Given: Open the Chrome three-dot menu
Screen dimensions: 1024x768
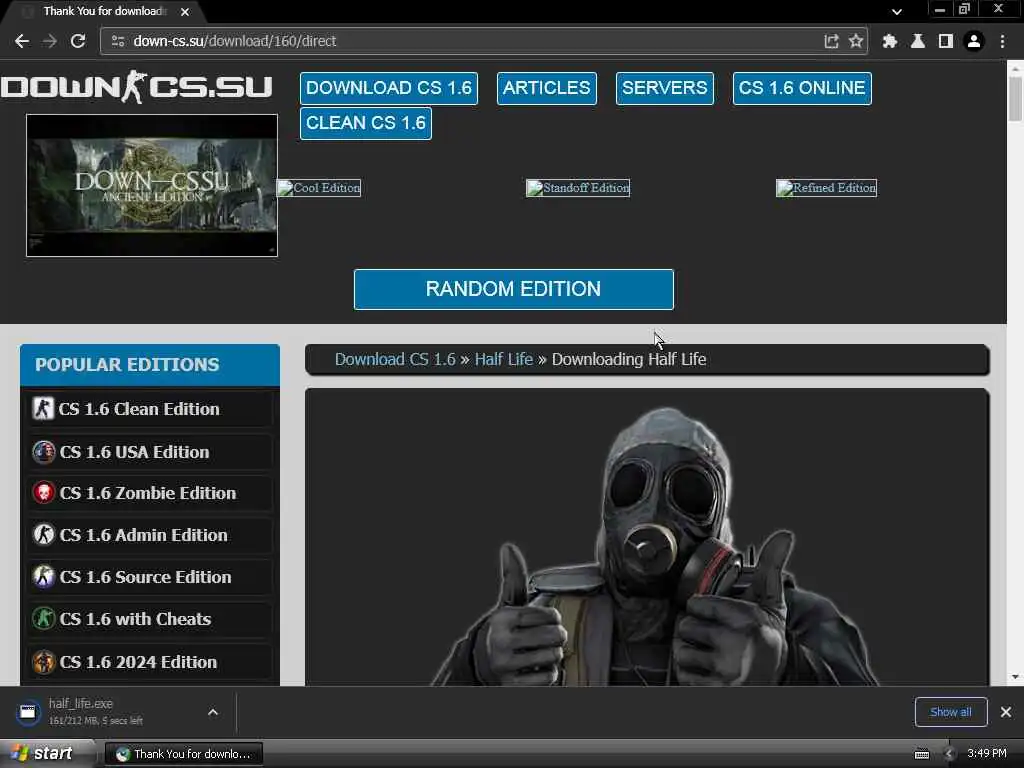Looking at the screenshot, I should click(x=1002, y=41).
